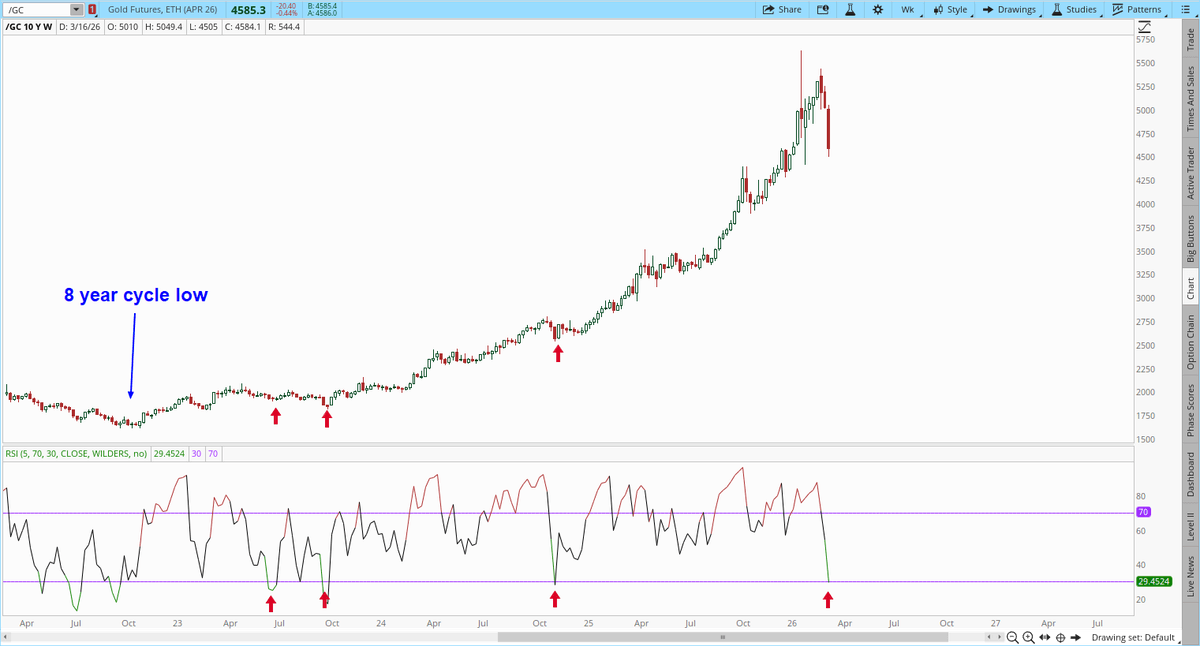Open the Dashboard side tab
1200x646 pixels.
(x=1190, y=475)
